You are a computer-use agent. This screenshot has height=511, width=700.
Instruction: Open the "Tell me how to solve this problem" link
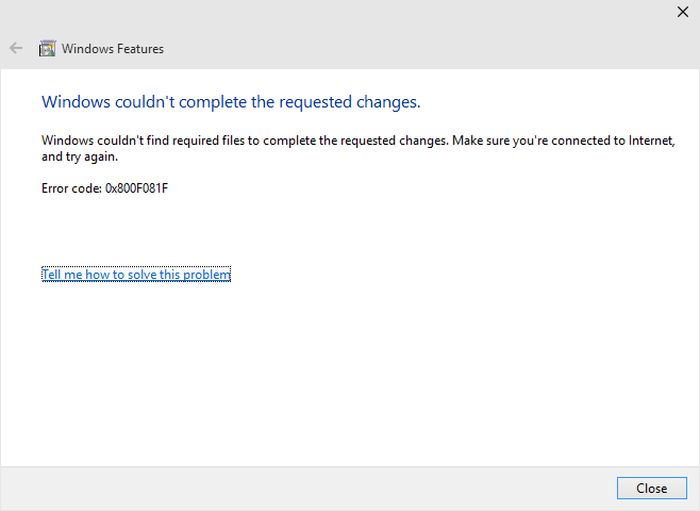click(x=136, y=274)
